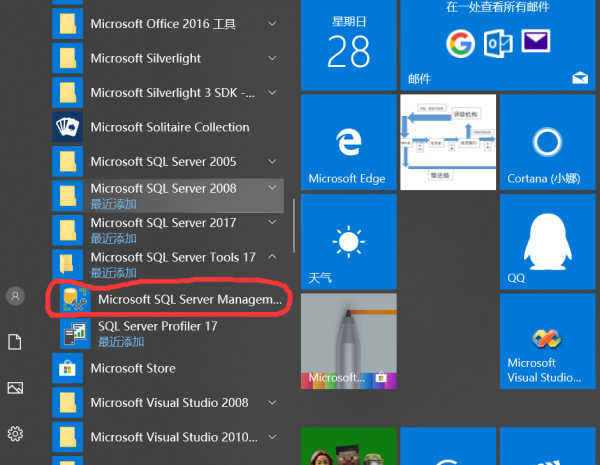Open the Microsoft Visual Studio tile
This screenshot has width=600, height=465.
point(546,343)
